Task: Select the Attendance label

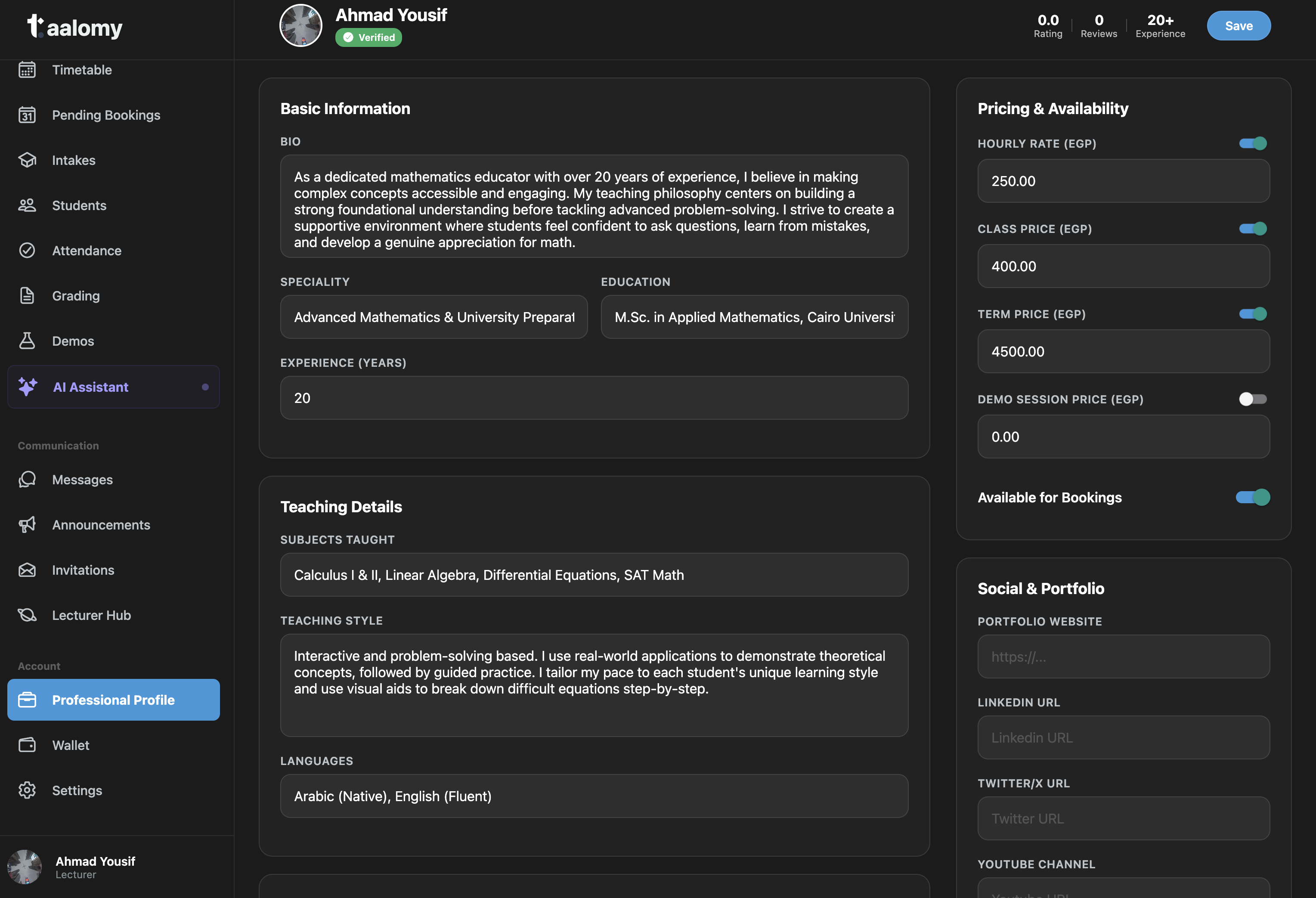Action: (x=87, y=251)
